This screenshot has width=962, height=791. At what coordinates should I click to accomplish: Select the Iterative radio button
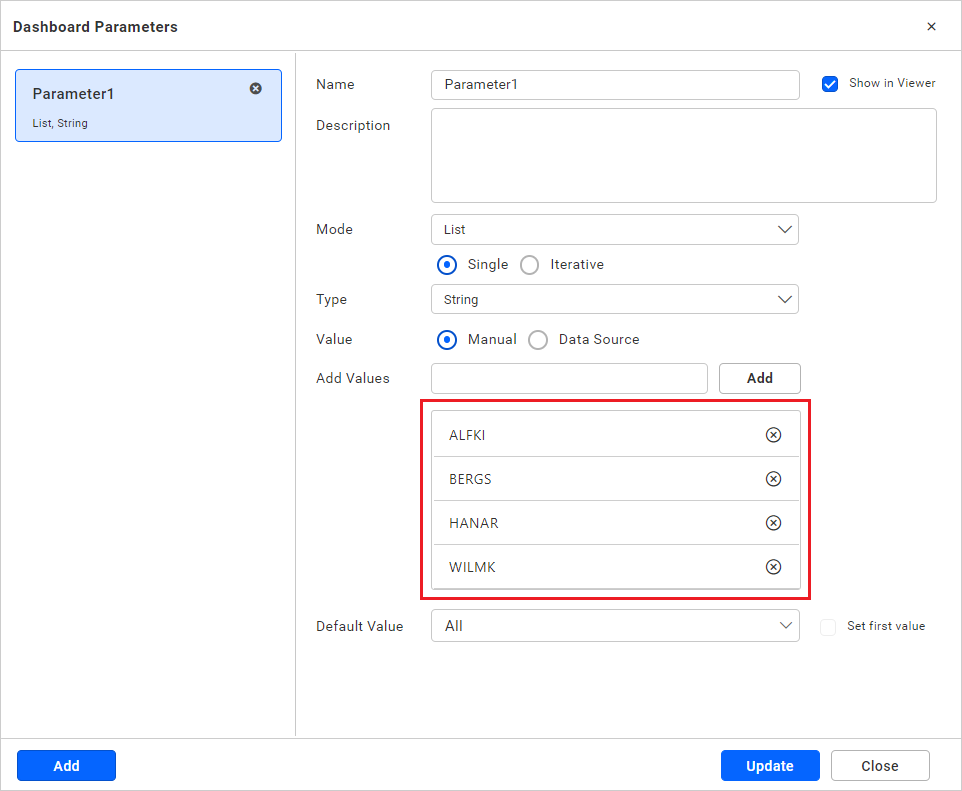tap(529, 264)
